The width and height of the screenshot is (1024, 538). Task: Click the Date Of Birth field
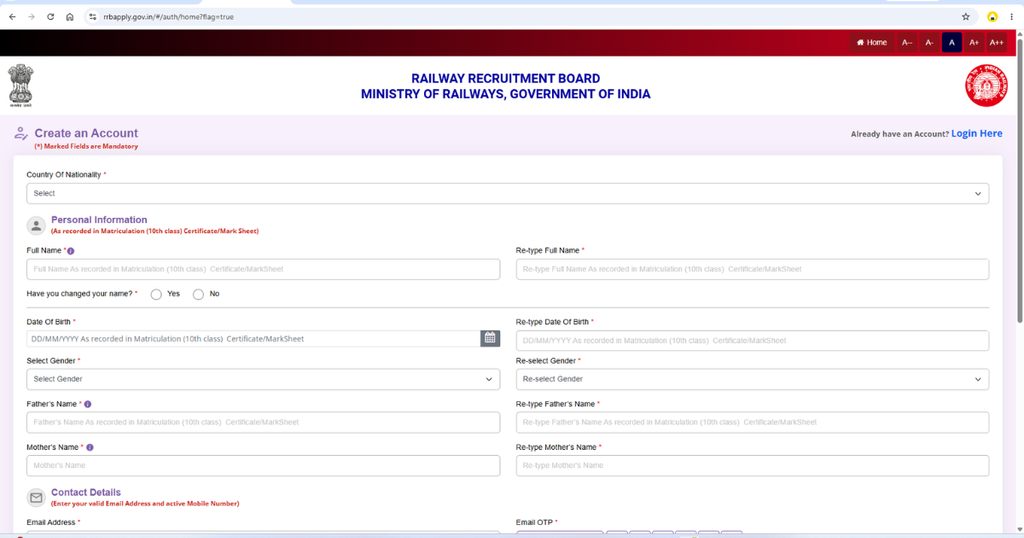[x=253, y=339]
